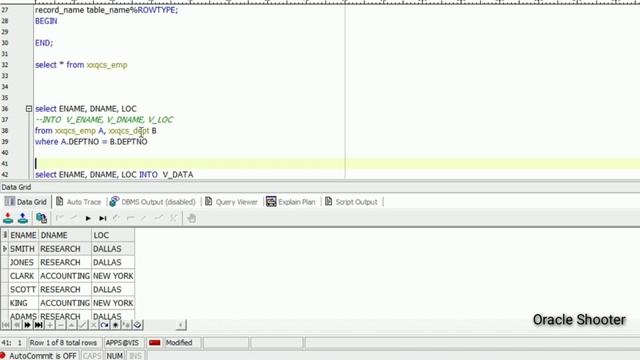
Task: Click the blue-arrow database icon in grid toolbar
Action: [x=23, y=218]
